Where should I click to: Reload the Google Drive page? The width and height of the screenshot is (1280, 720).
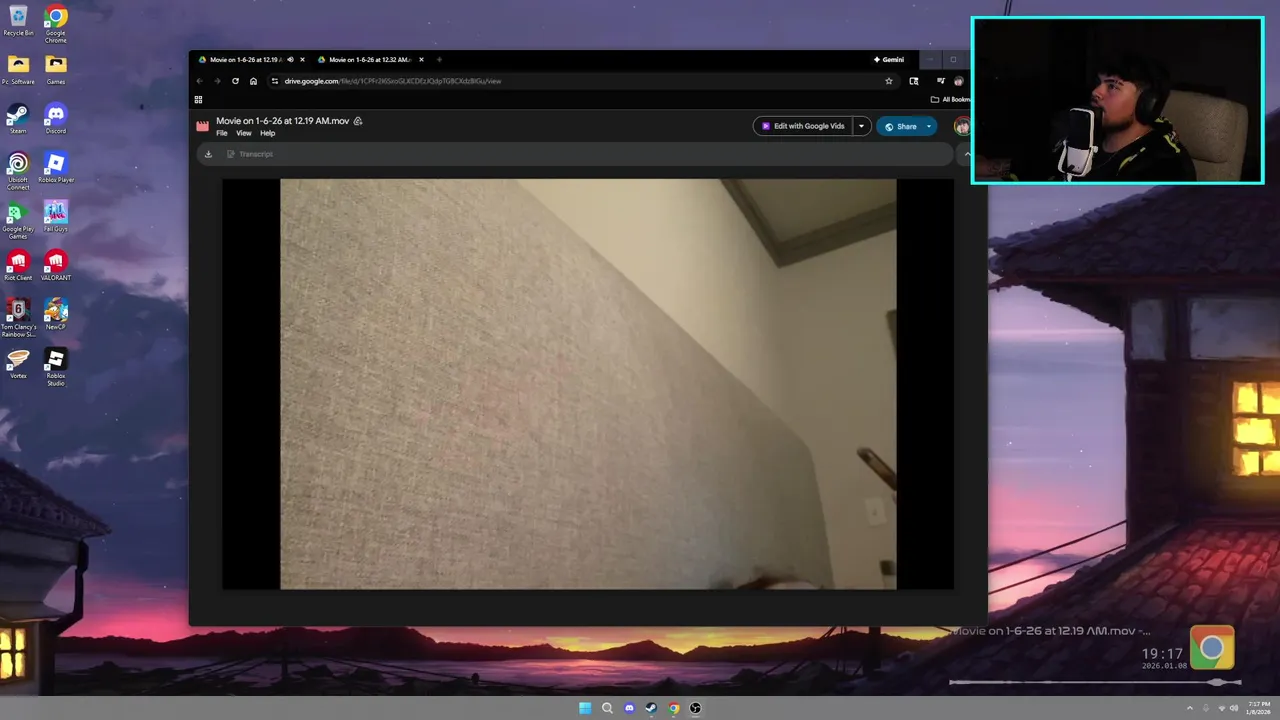tap(235, 81)
